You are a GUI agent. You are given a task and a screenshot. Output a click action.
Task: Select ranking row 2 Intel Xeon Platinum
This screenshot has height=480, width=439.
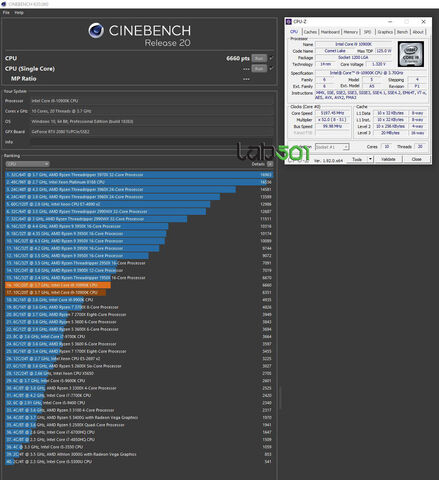tap(139, 182)
